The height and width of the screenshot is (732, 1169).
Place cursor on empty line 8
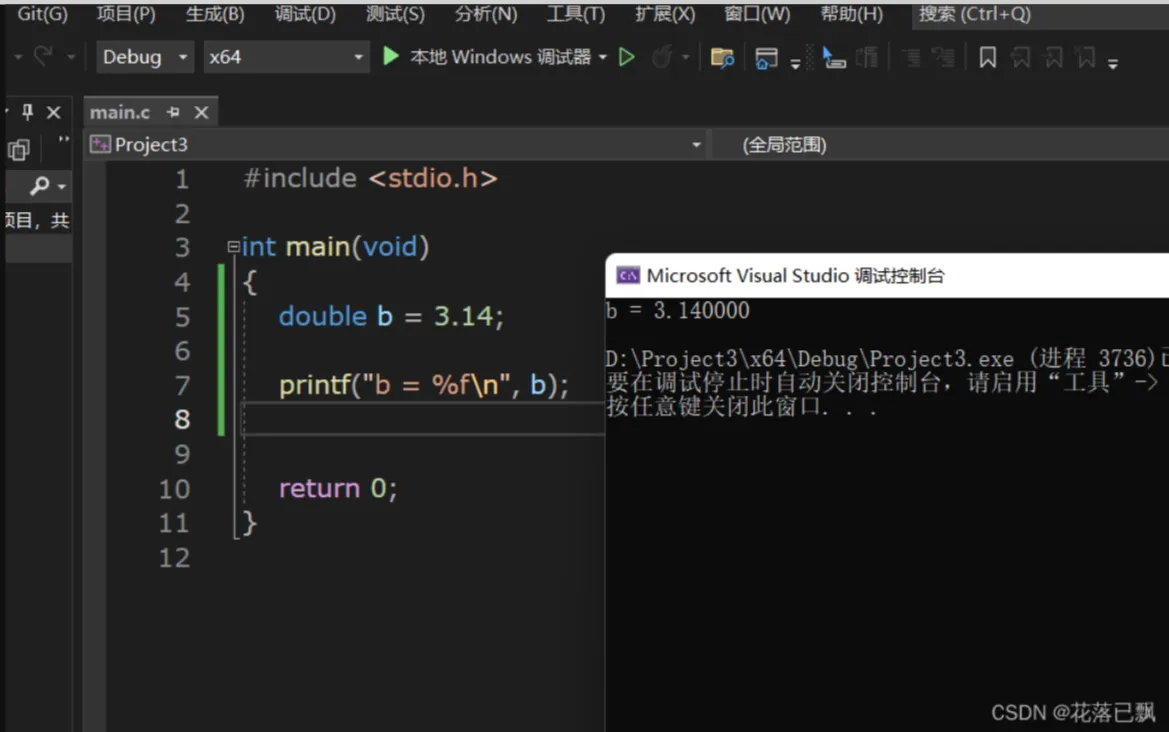point(422,419)
